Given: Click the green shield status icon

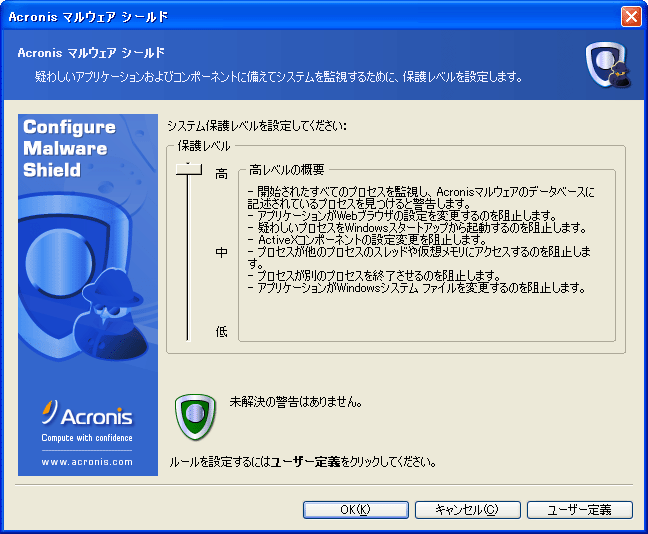Looking at the screenshot, I should coord(195,416).
